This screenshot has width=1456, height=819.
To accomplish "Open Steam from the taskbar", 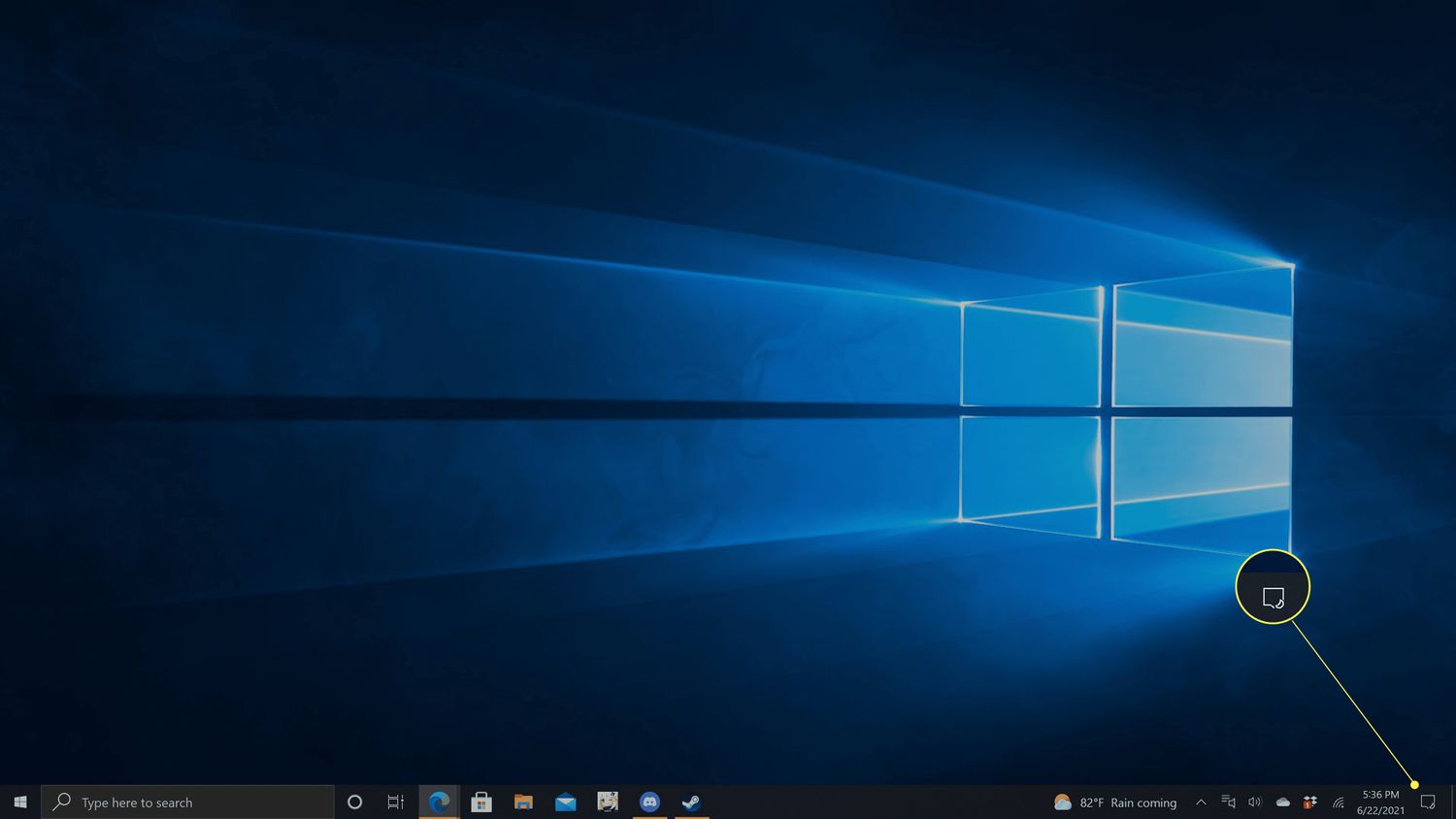I will [x=691, y=803].
